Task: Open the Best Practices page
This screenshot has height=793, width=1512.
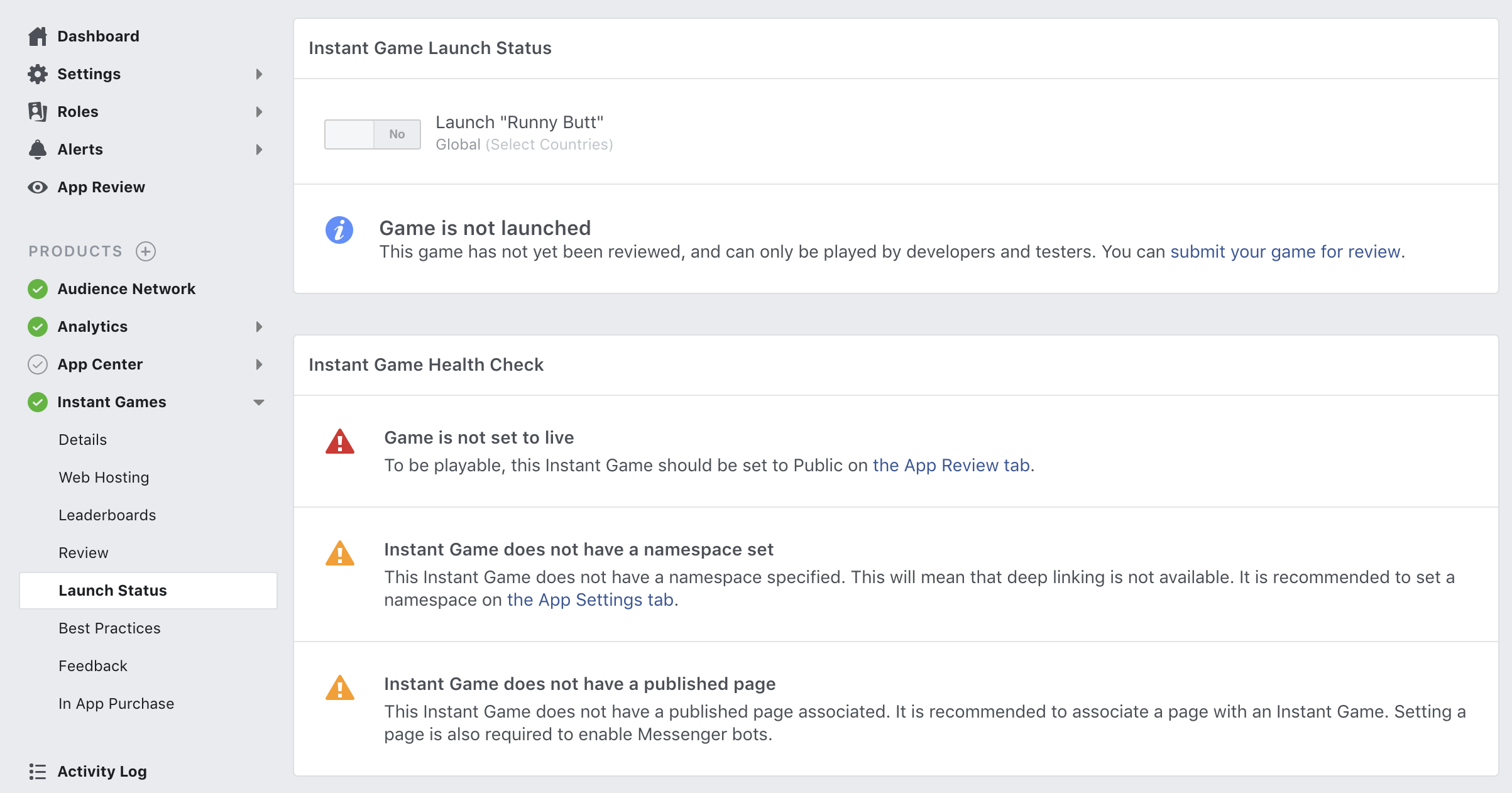Action: [x=110, y=628]
